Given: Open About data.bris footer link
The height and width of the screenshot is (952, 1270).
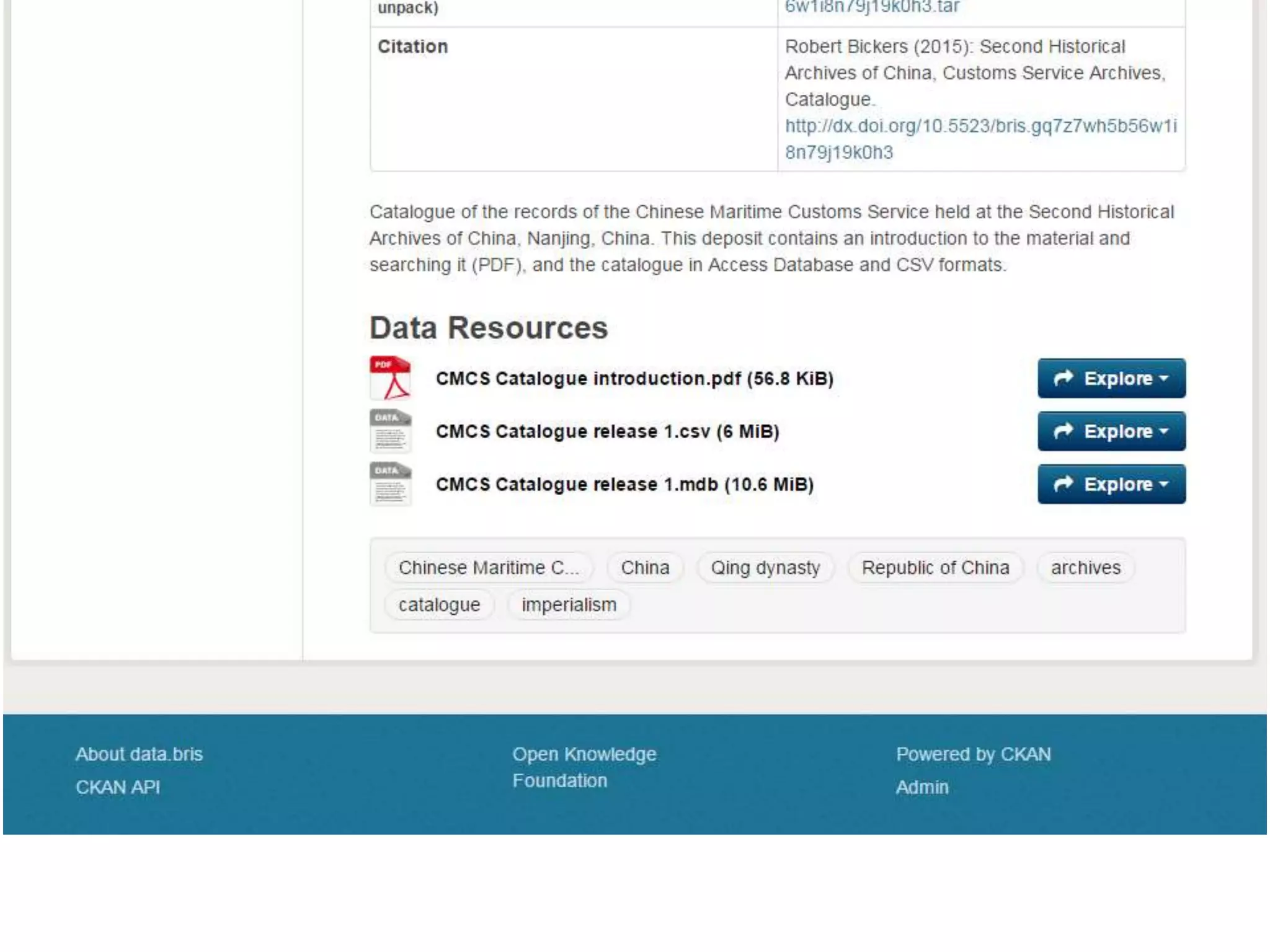Looking at the screenshot, I should (139, 754).
